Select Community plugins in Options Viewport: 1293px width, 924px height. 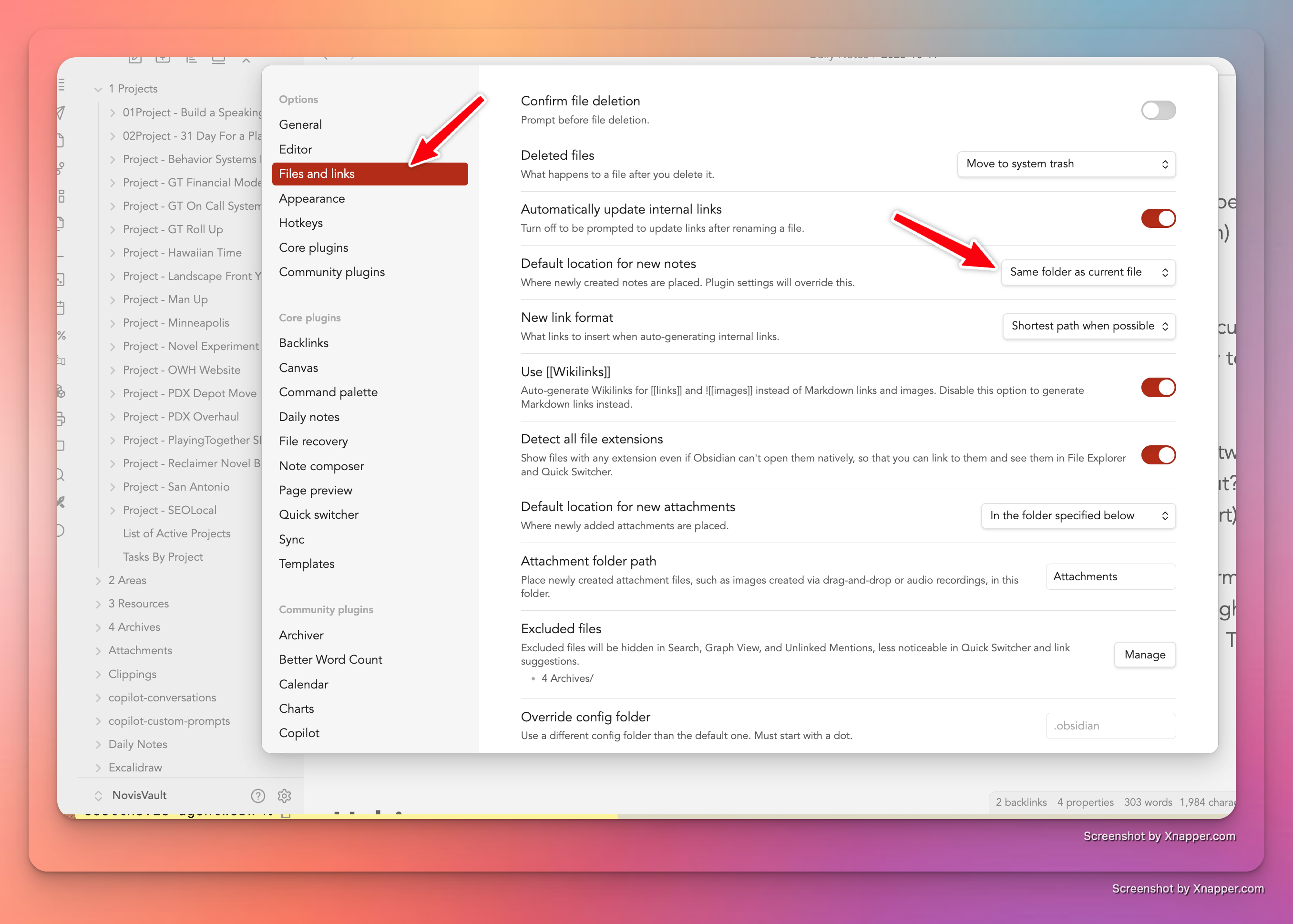(x=332, y=272)
